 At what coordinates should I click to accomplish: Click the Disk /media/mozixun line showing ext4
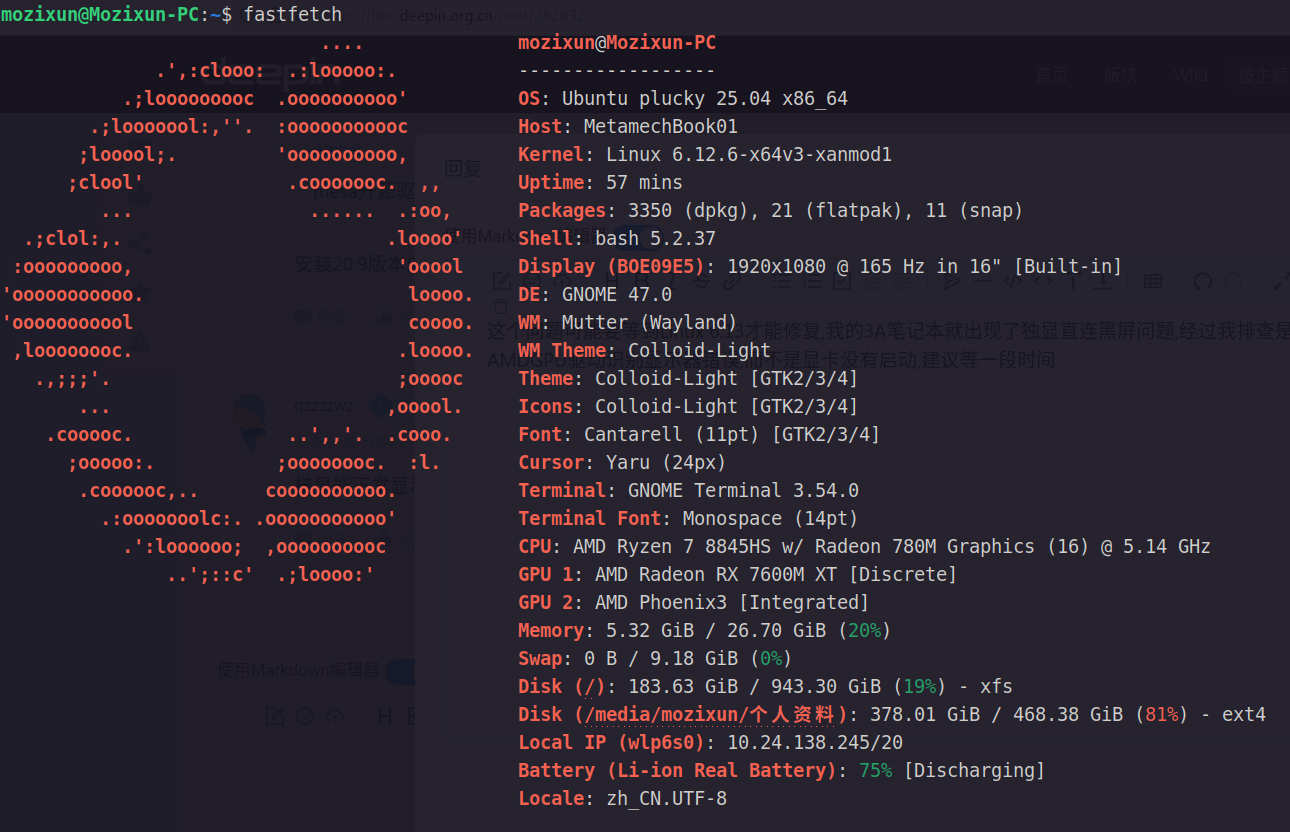892,715
